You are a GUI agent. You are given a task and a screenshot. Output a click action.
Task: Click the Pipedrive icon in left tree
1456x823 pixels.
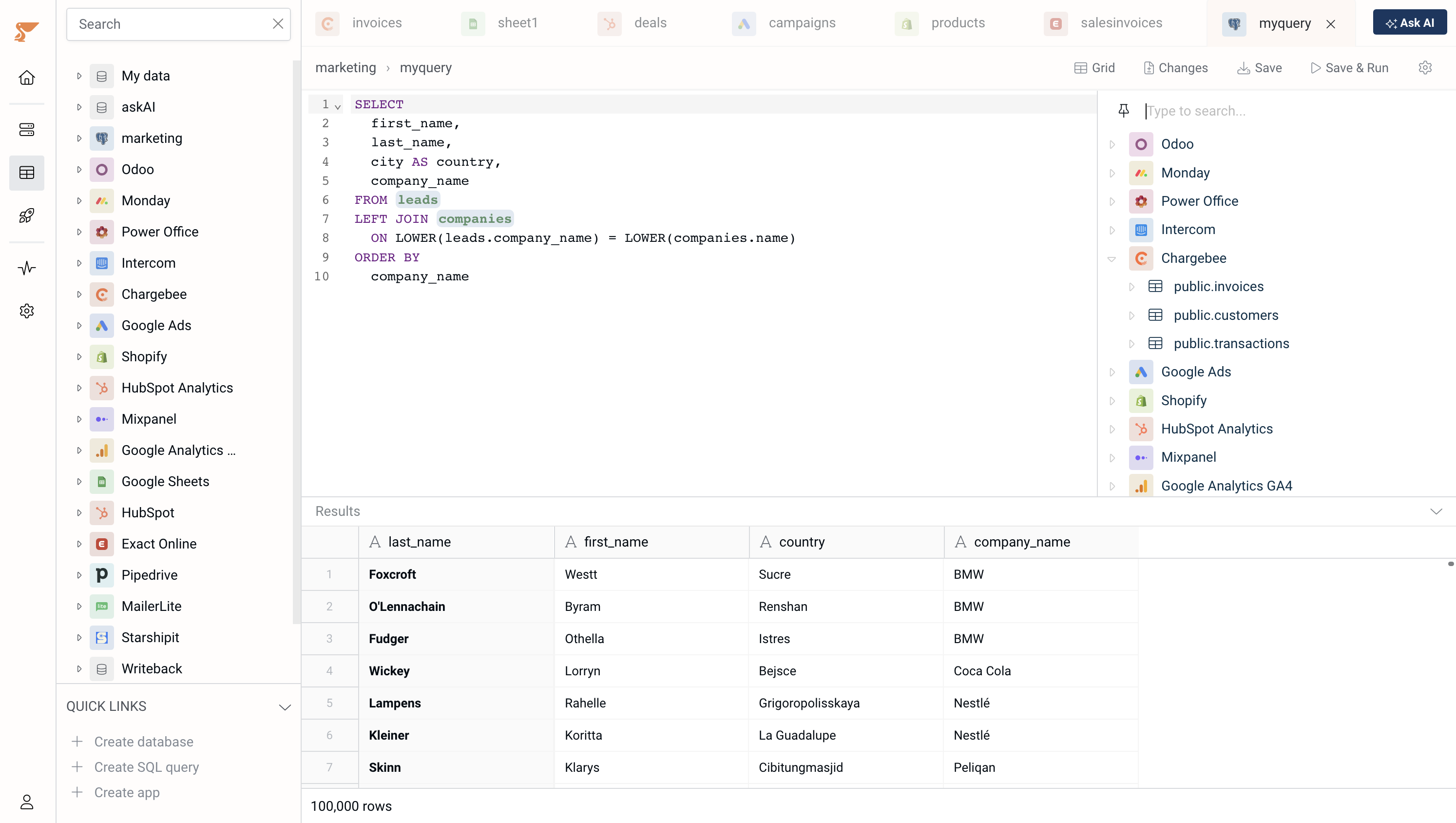[x=102, y=575]
